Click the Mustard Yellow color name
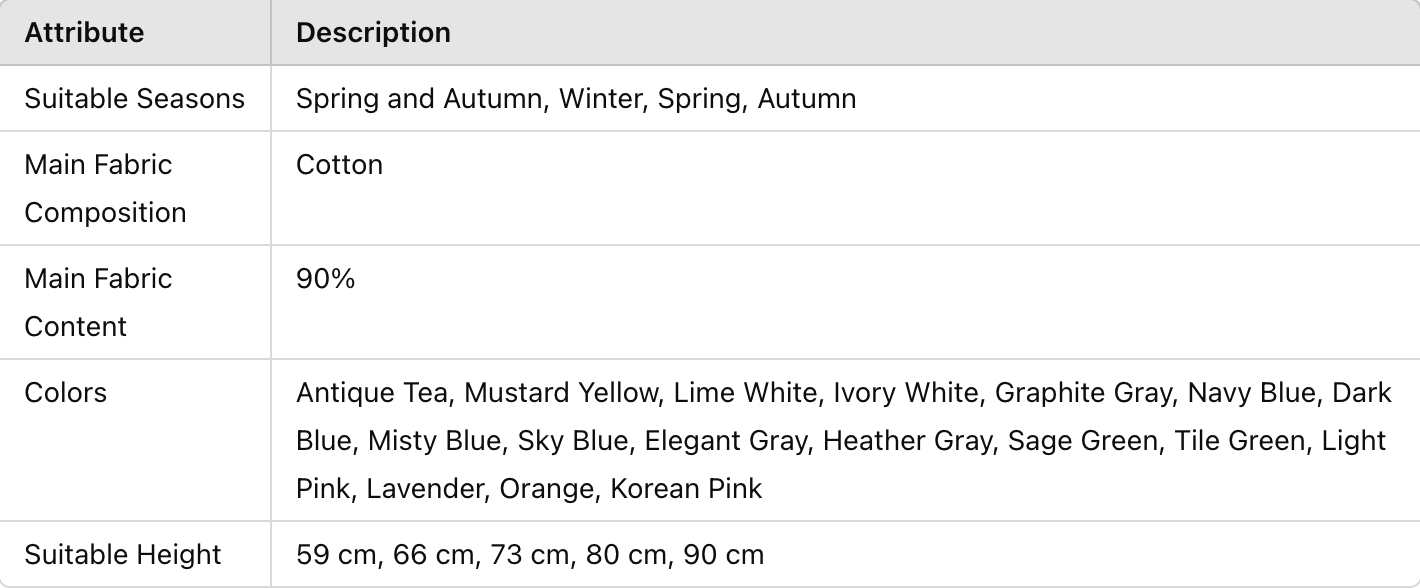1420x588 pixels. (561, 393)
